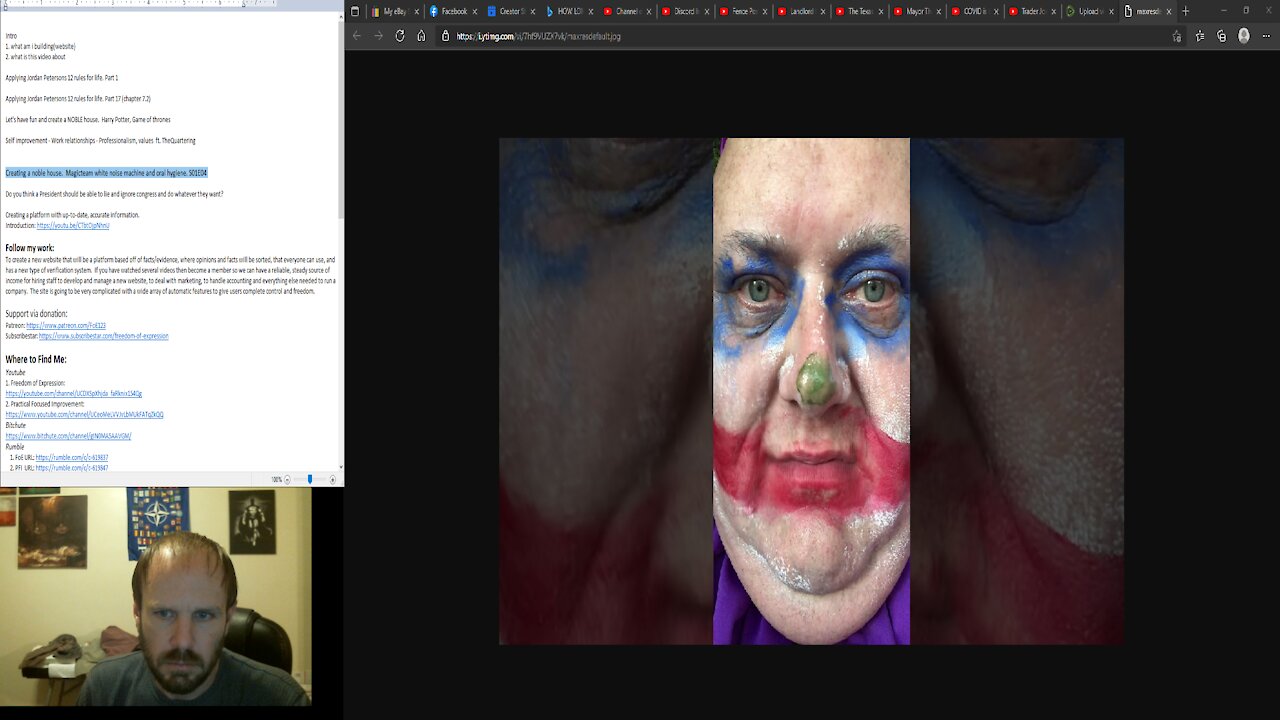The image size is (1280, 720).
Task: Close the COVID tab
Action: pos(996,11)
